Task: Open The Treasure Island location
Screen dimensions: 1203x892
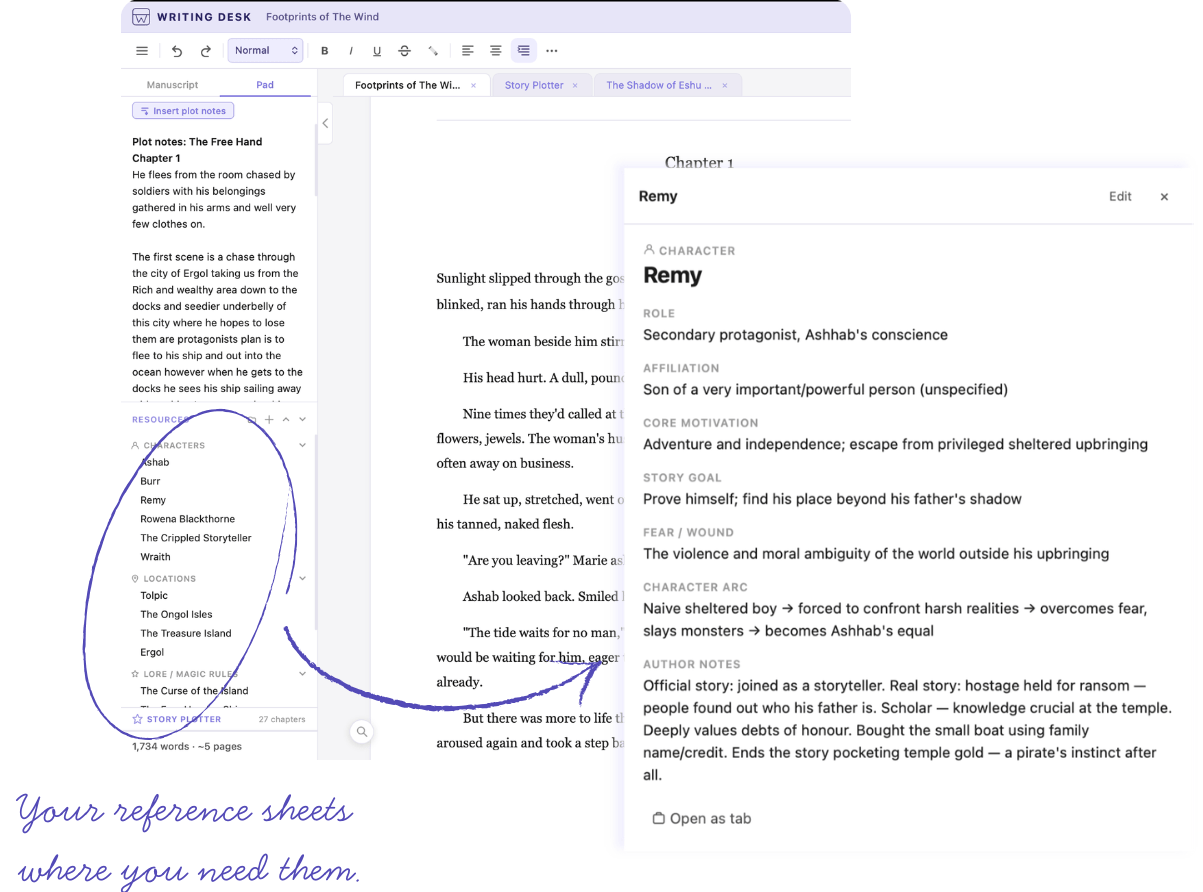Action: (186, 634)
